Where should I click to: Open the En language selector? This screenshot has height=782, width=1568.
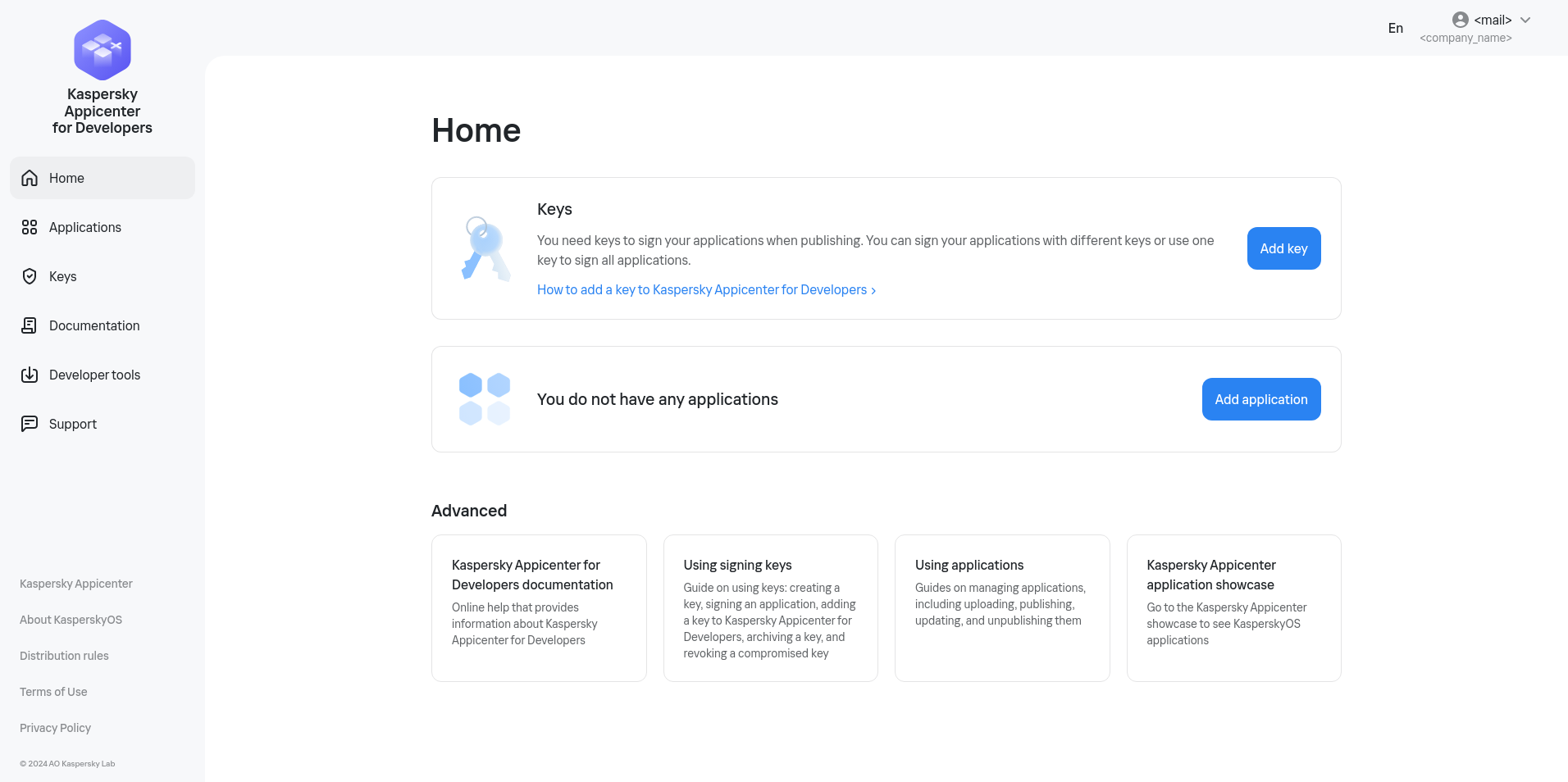click(x=1396, y=28)
